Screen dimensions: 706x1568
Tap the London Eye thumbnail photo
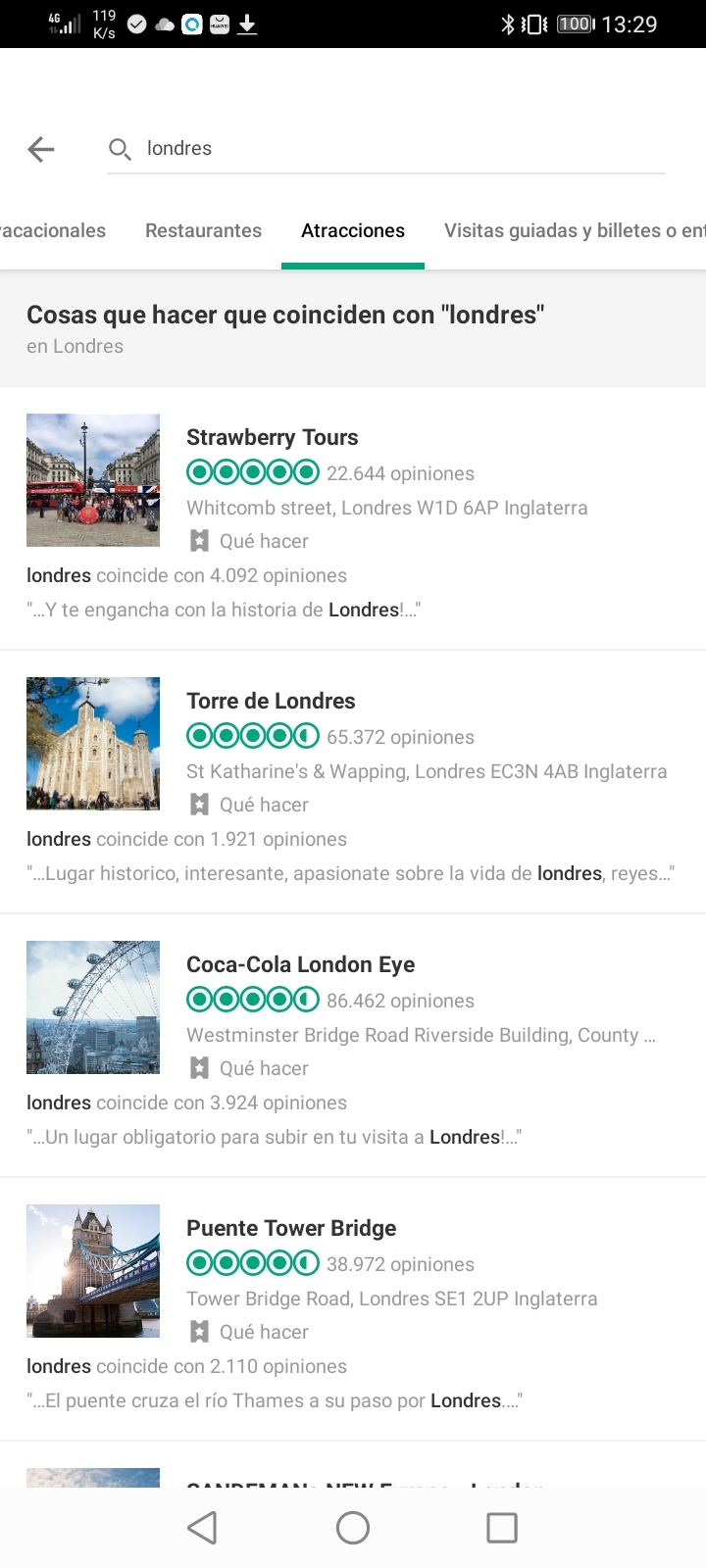point(93,1007)
